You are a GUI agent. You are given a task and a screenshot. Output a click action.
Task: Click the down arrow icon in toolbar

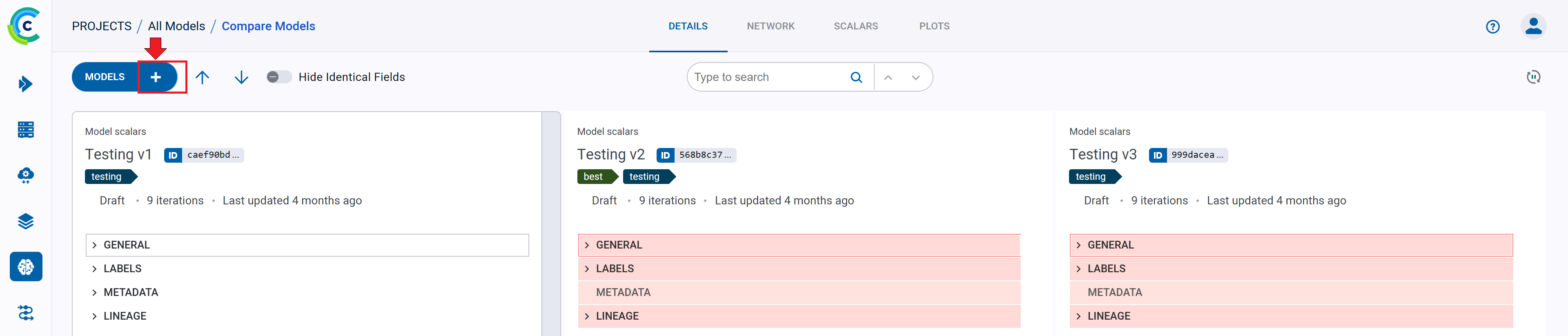[x=241, y=77]
